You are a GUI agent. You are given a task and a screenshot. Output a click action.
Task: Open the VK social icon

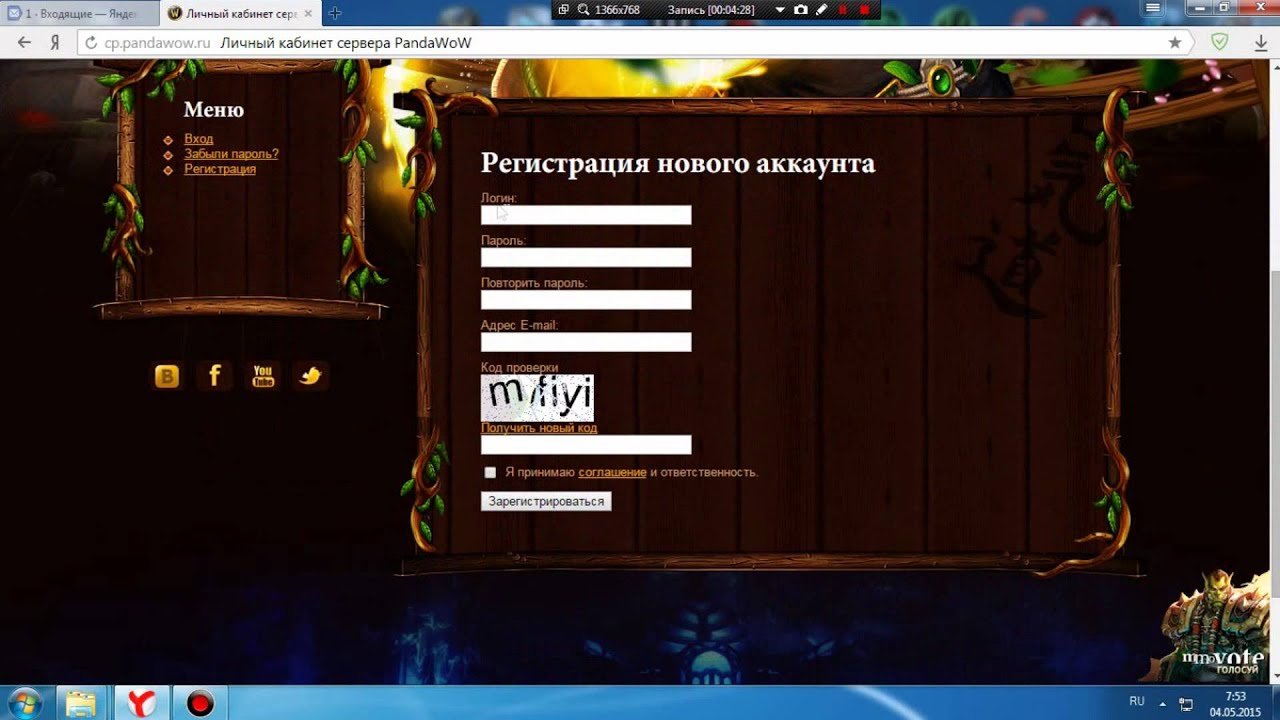167,376
